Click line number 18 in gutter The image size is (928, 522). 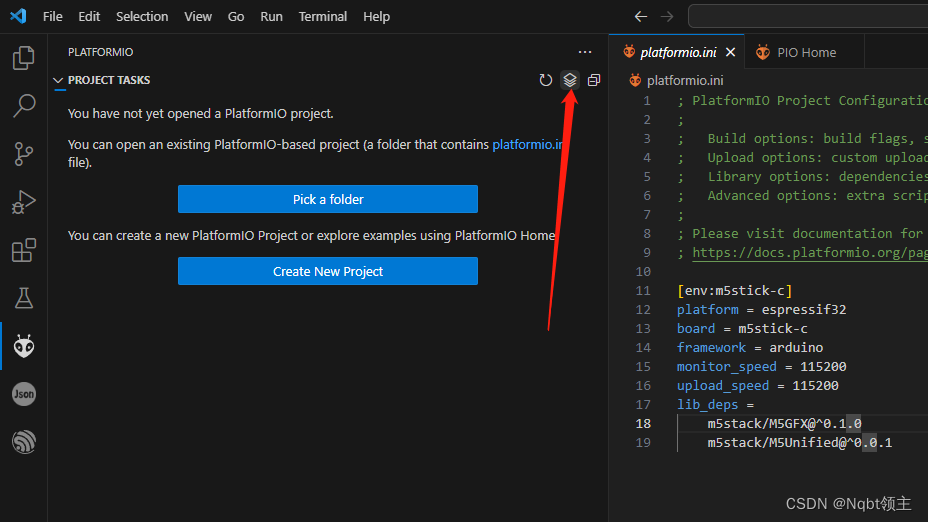tap(643, 423)
